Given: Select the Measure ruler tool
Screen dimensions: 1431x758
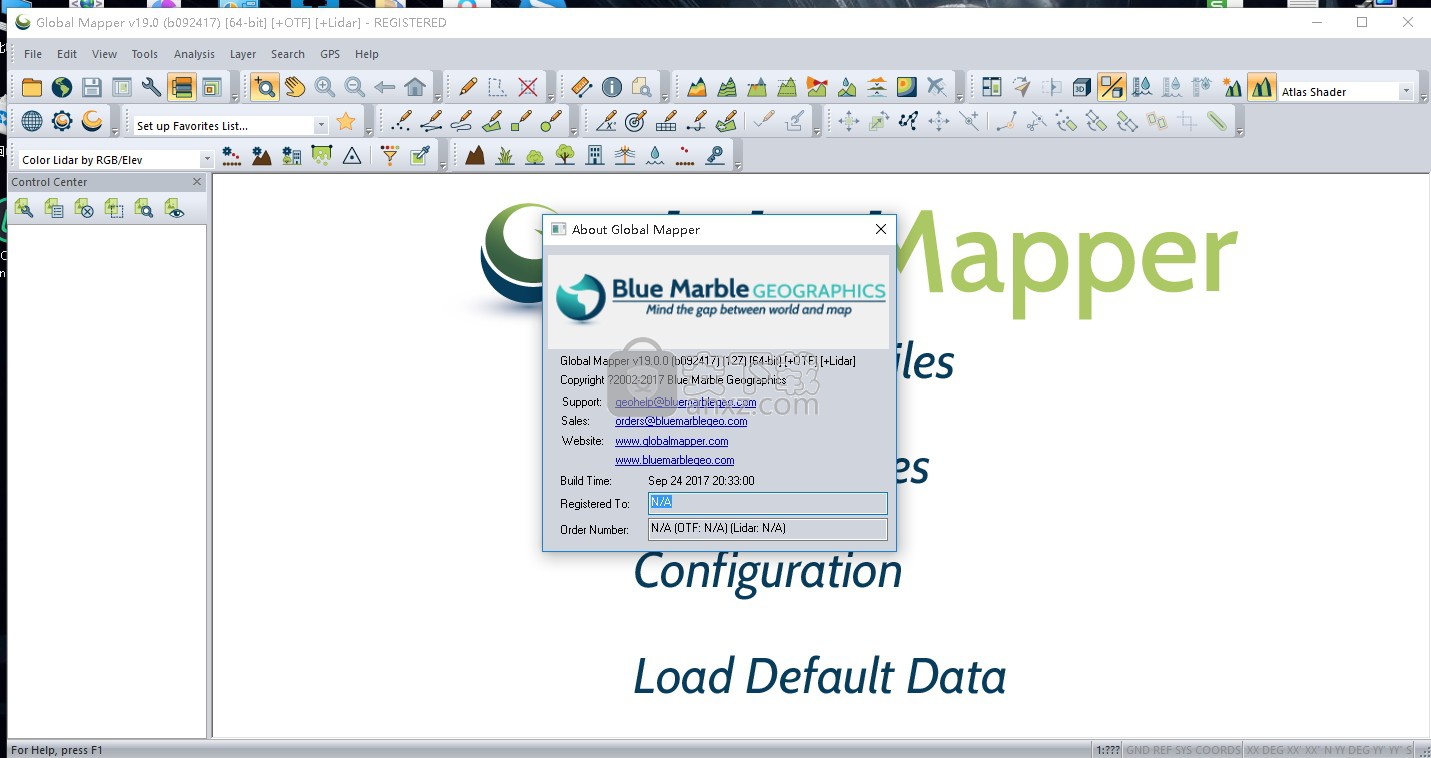Looking at the screenshot, I should coord(582,88).
